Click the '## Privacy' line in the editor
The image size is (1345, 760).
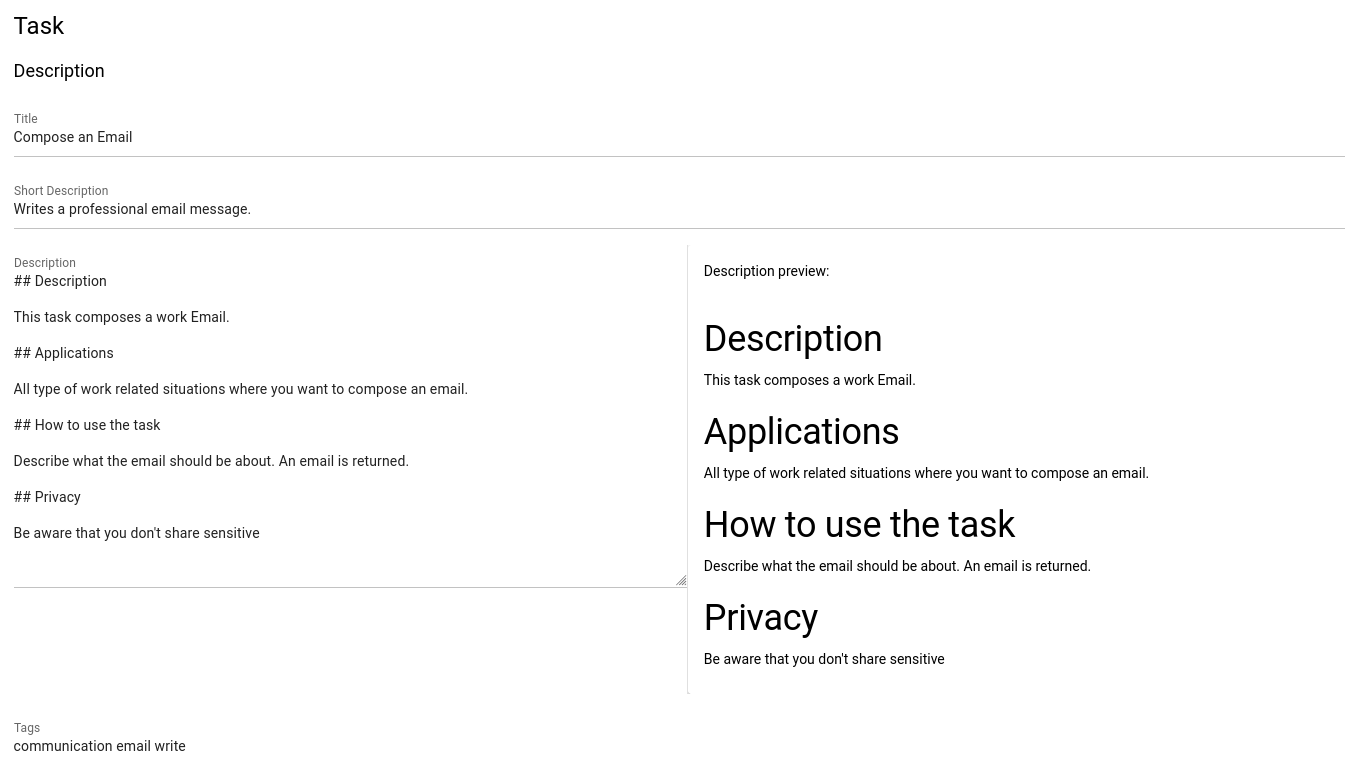[x=47, y=498]
